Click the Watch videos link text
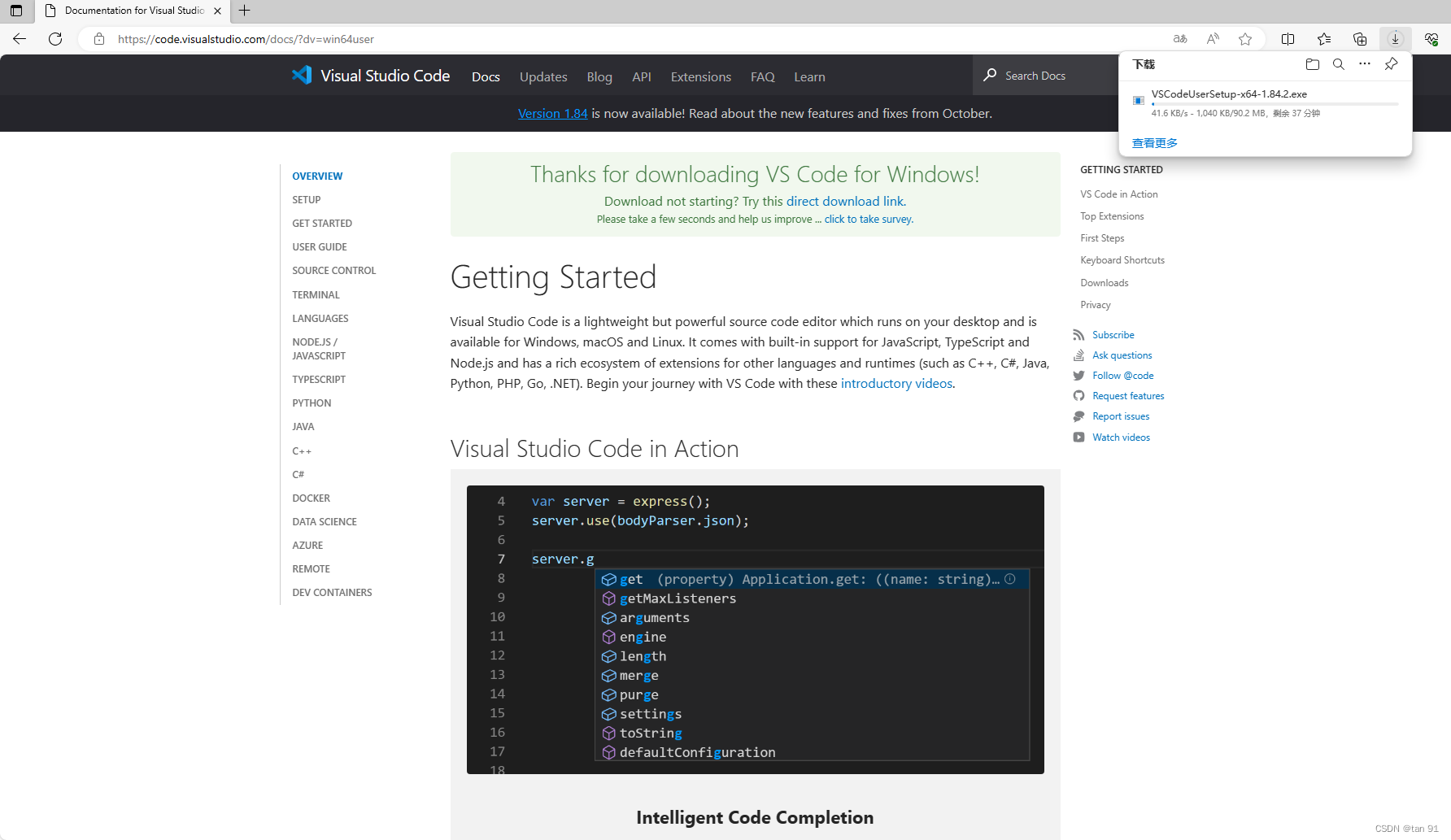The width and height of the screenshot is (1451, 840). coord(1122,437)
